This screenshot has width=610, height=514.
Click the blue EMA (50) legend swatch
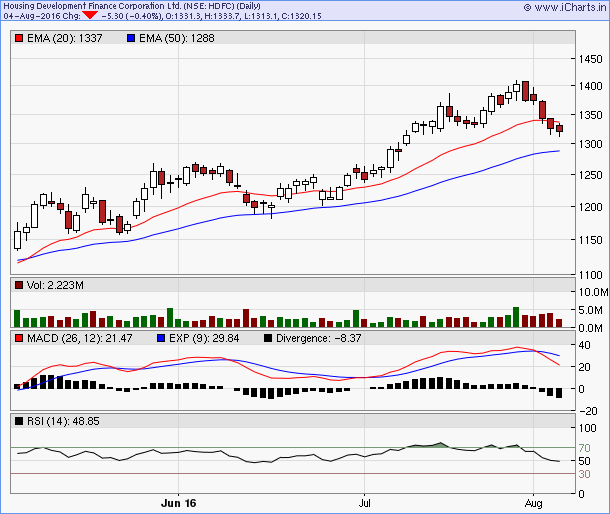click(131, 38)
